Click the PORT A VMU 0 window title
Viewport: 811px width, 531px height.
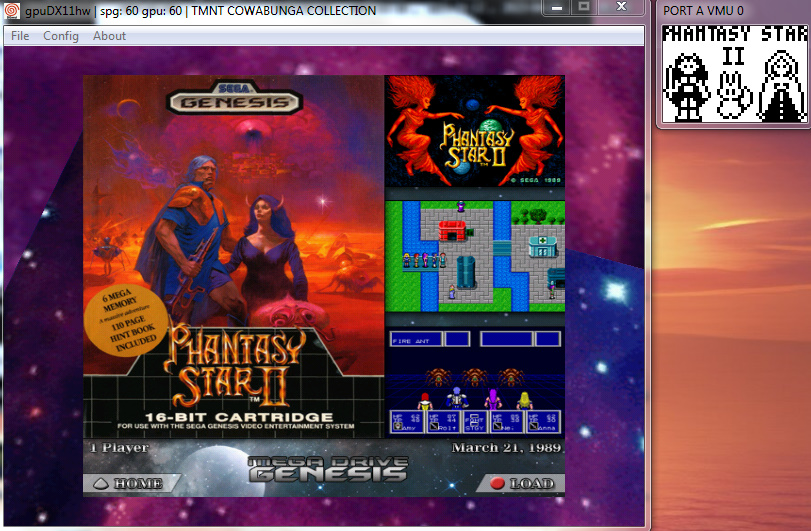703,10
